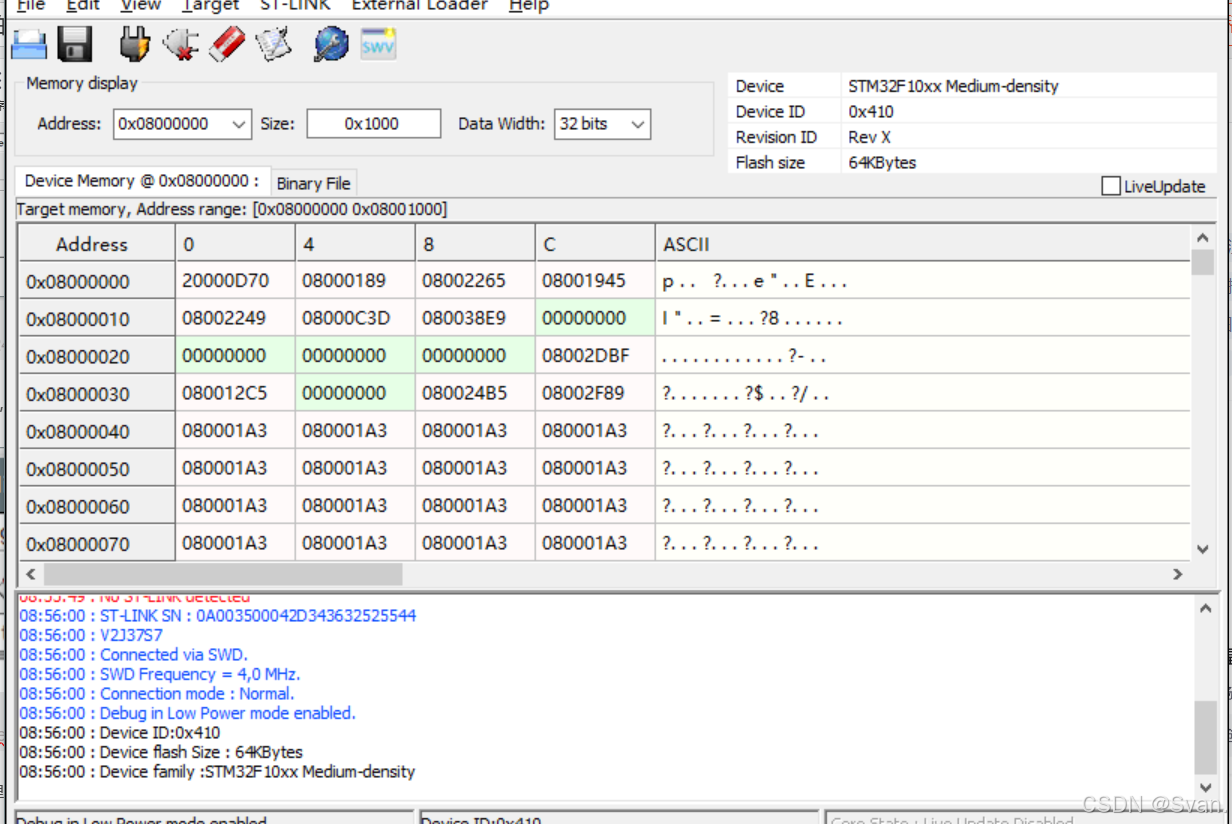Run Full chip erase eraser icon
Viewport: 1232px width, 824px height.
[228, 44]
